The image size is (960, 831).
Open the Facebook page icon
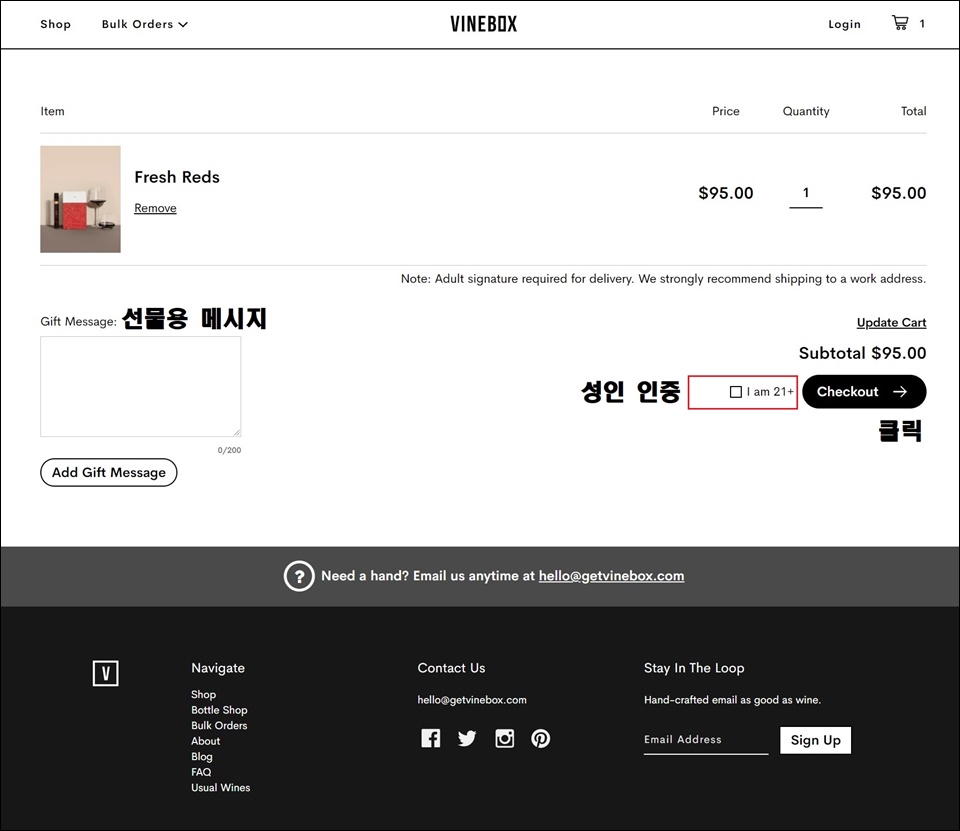(x=430, y=738)
